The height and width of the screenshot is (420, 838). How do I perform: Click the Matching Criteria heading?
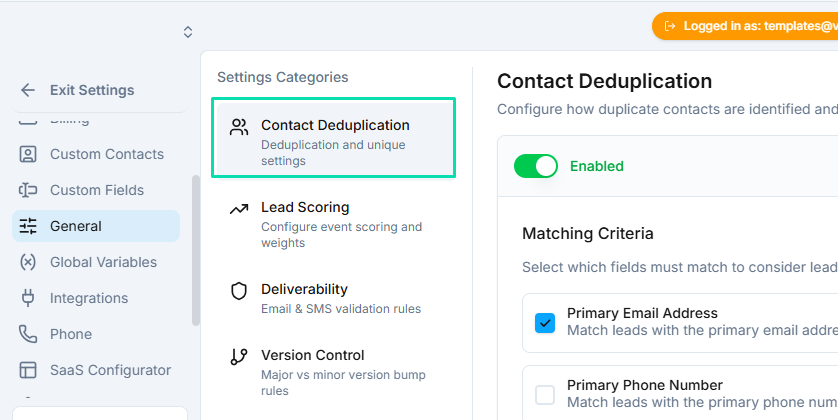click(x=588, y=234)
